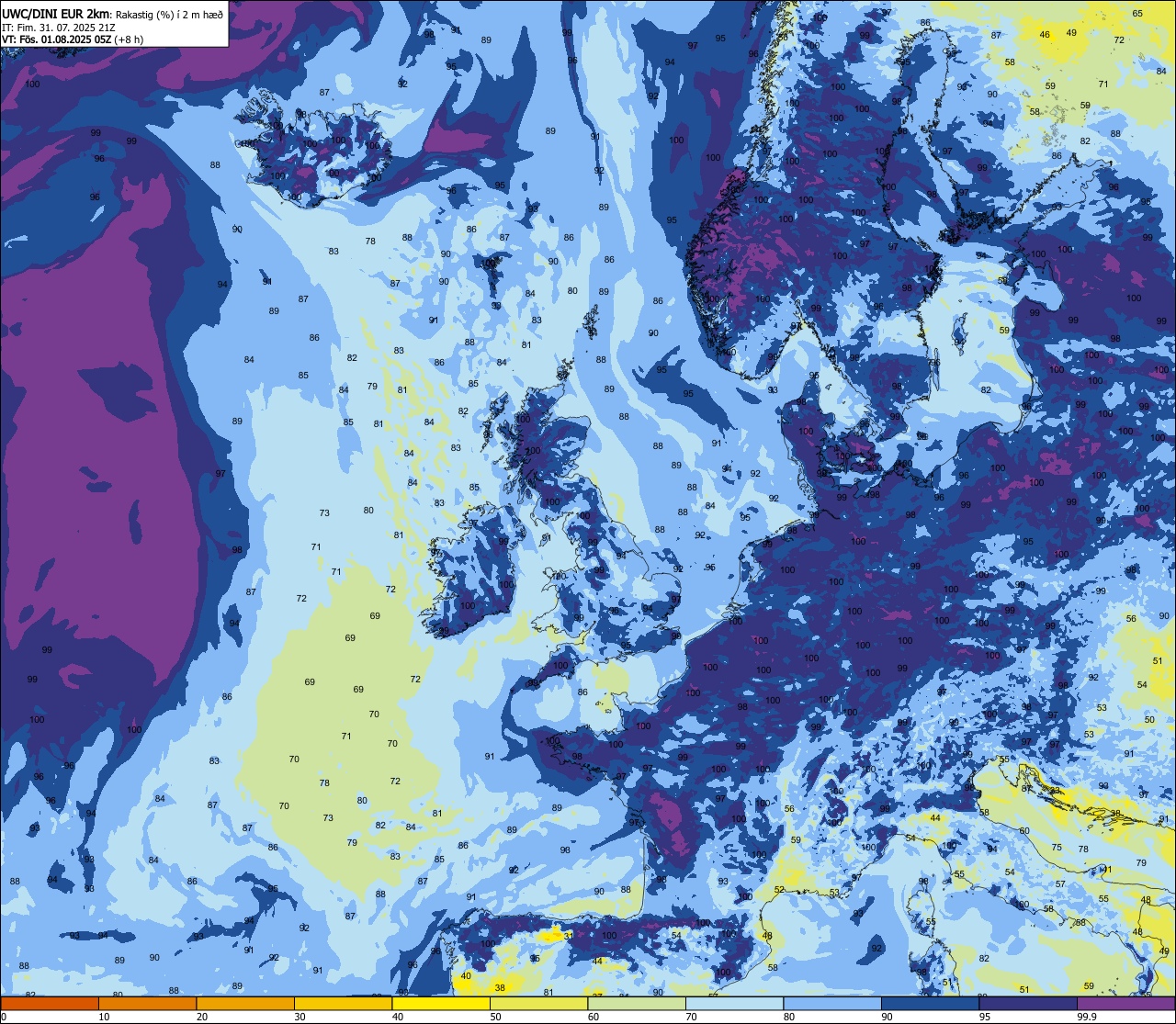
Task: Click the 80–90 sky blue legend segment
Action: (832, 1003)
